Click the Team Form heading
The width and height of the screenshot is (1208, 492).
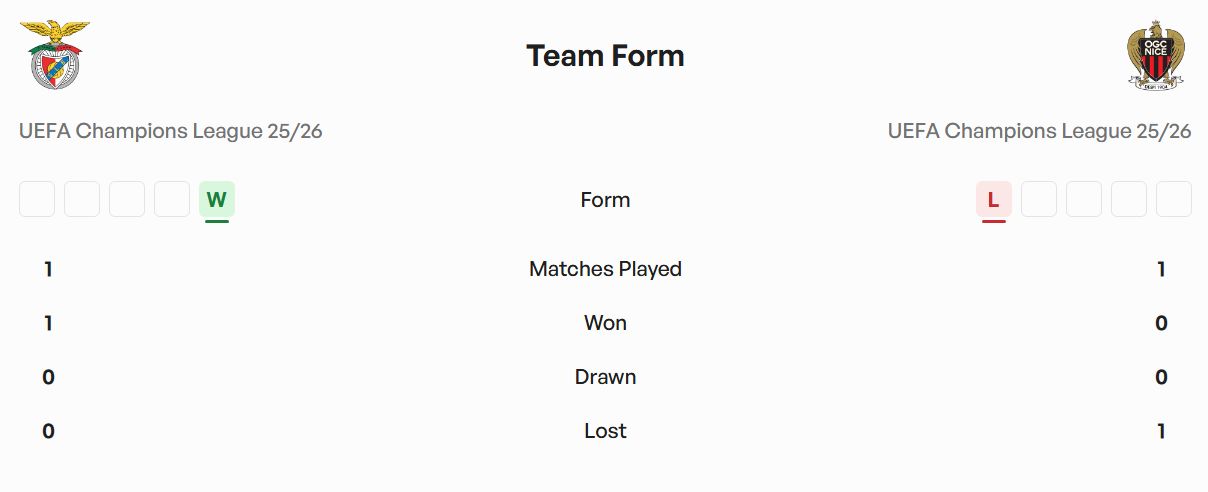605,56
